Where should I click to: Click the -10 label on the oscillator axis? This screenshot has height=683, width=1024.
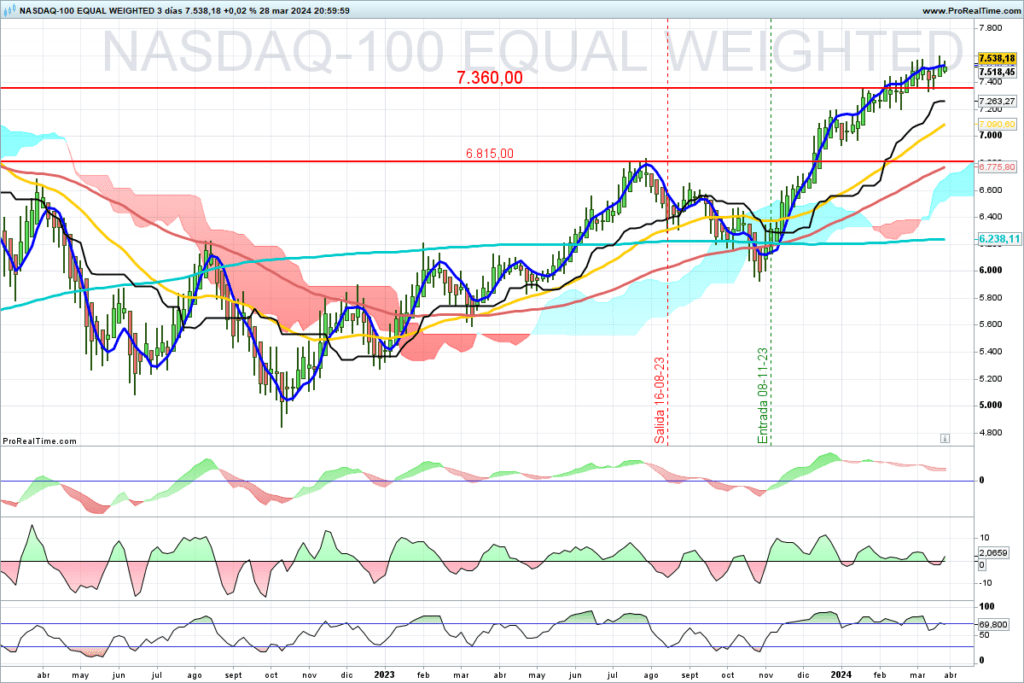[986, 583]
